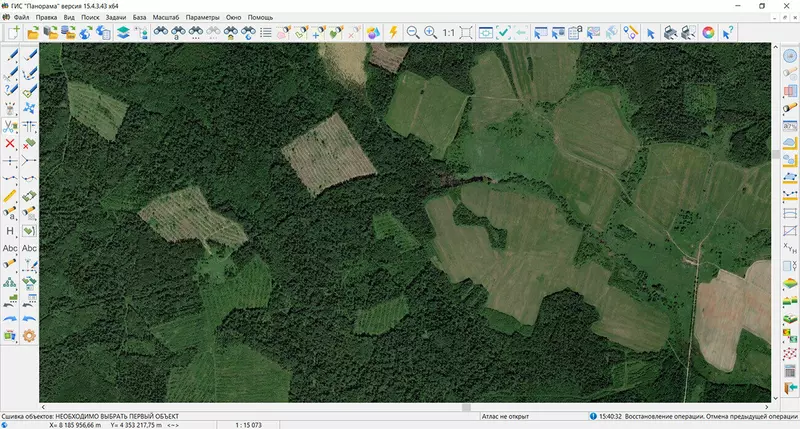
Task: Open the Файл menu
Action: (x=21, y=18)
